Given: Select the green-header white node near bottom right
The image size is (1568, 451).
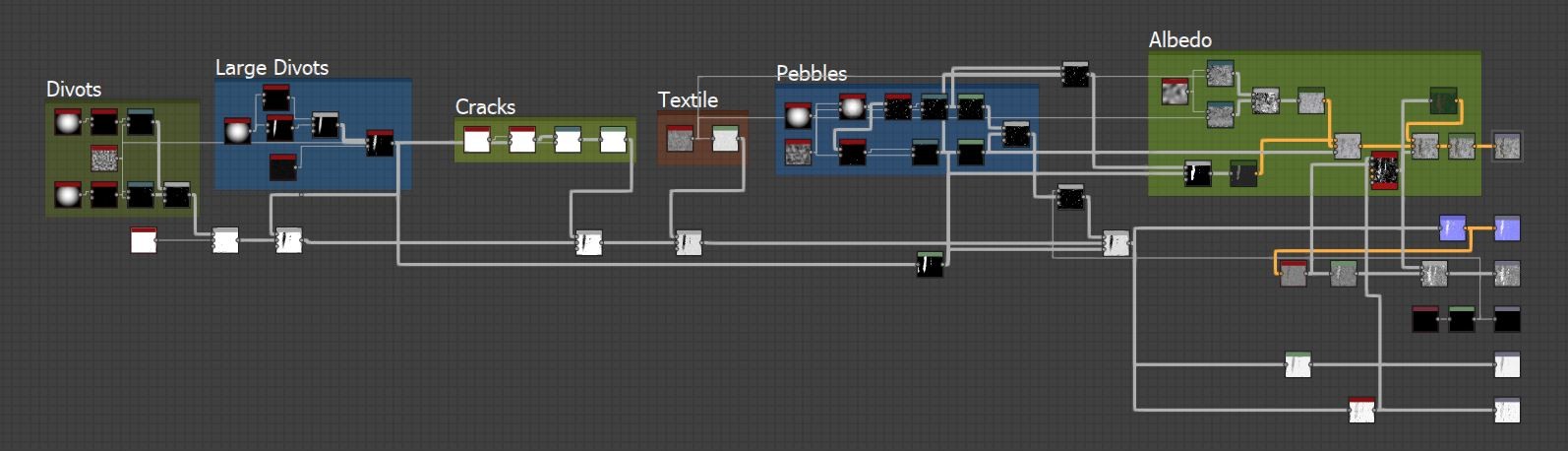Looking at the screenshot, I should tap(1298, 364).
